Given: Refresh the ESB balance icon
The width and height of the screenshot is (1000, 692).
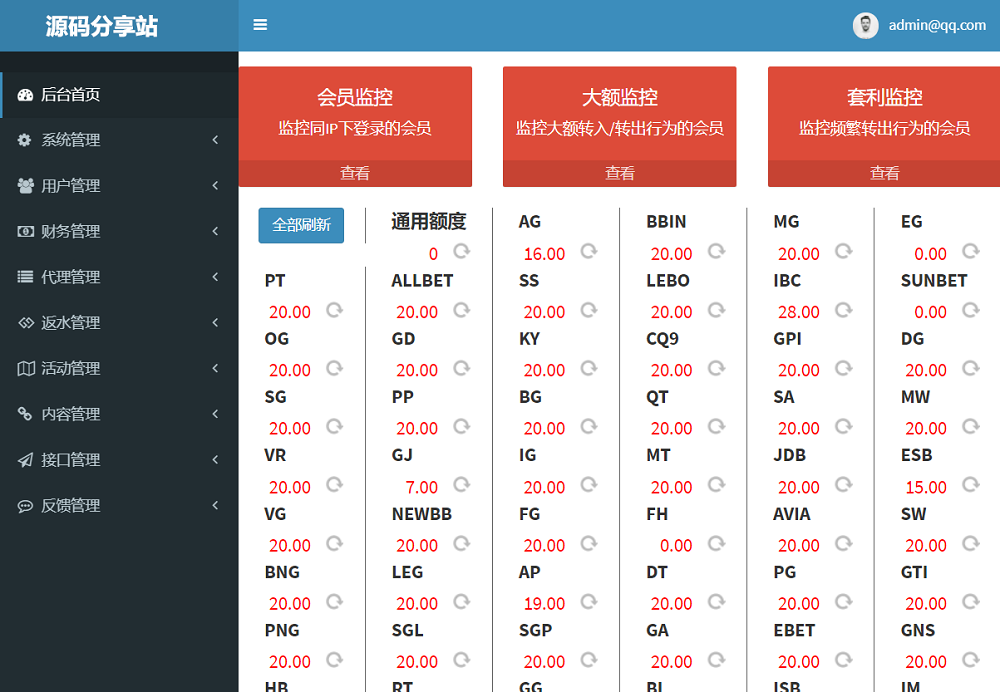Looking at the screenshot, I should coord(970,485).
